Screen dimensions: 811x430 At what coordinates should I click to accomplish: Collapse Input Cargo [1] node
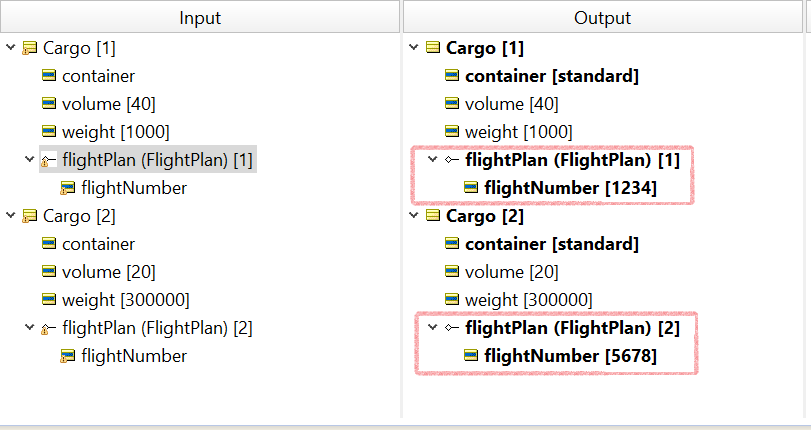(10, 48)
